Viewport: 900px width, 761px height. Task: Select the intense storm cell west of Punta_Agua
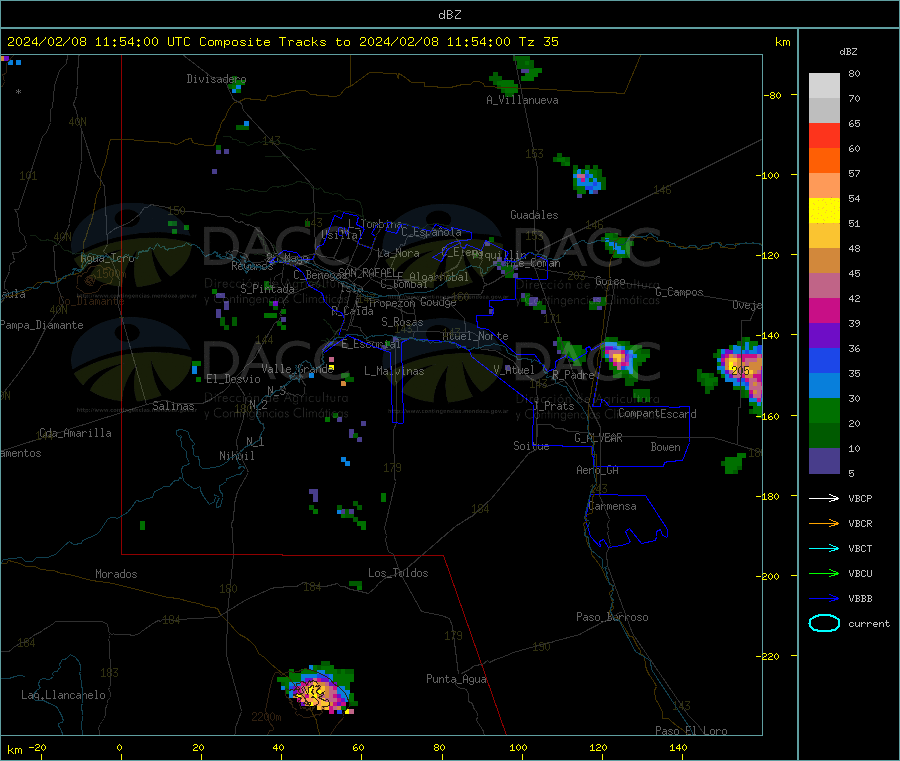click(x=319, y=689)
